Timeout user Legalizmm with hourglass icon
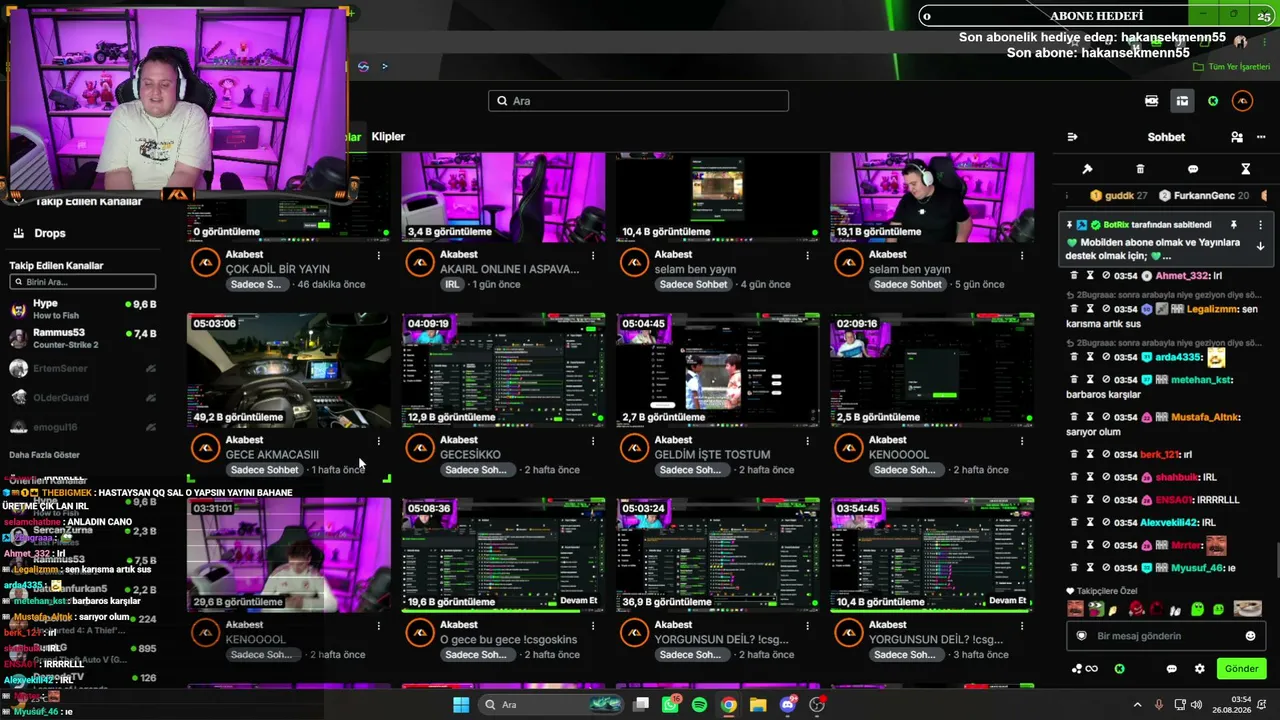This screenshot has height=720, width=1280. click(x=1090, y=309)
